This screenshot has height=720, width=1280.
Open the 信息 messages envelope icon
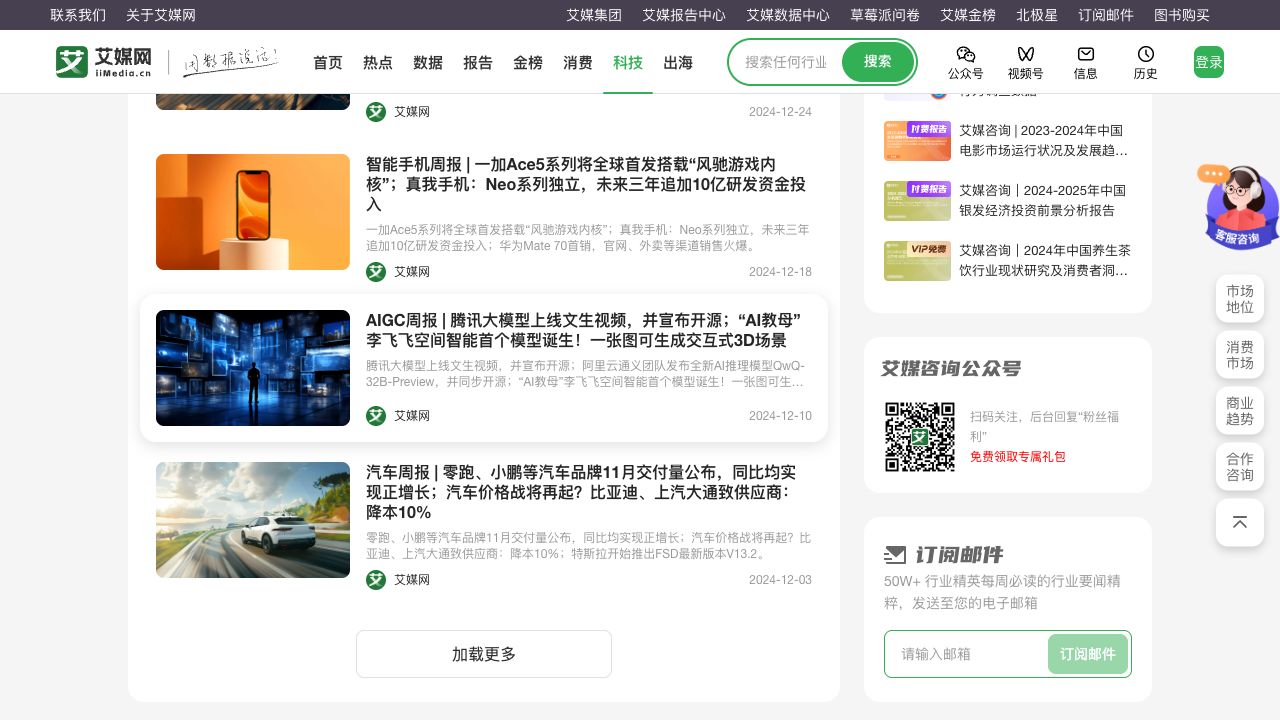point(1085,55)
